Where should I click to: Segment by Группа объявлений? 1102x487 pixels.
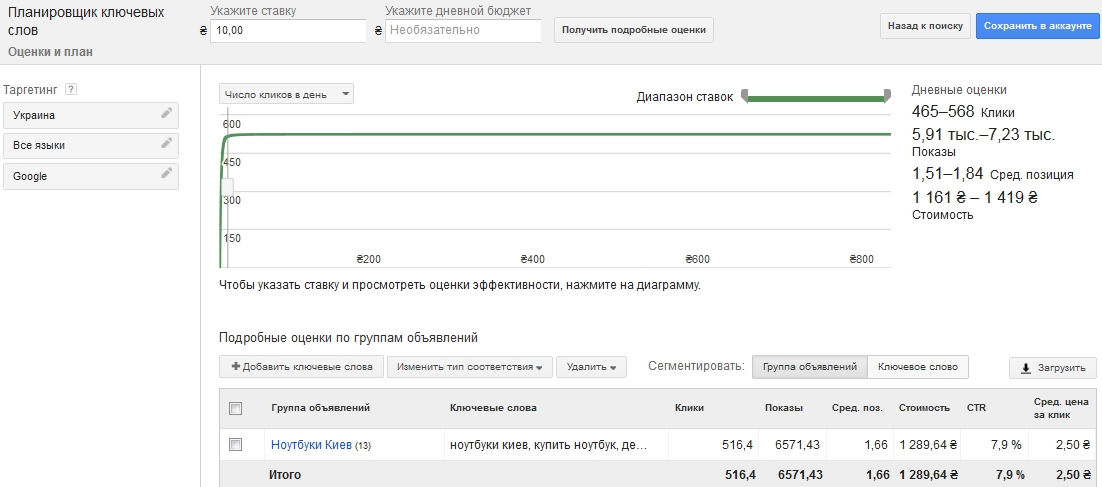click(x=810, y=367)
